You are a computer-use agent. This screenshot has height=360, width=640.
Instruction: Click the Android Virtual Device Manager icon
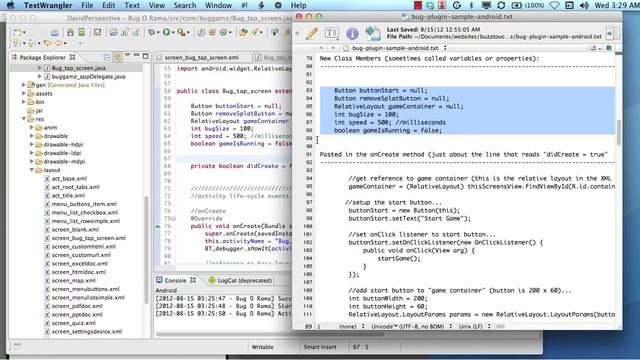click(x=82, y=32)
